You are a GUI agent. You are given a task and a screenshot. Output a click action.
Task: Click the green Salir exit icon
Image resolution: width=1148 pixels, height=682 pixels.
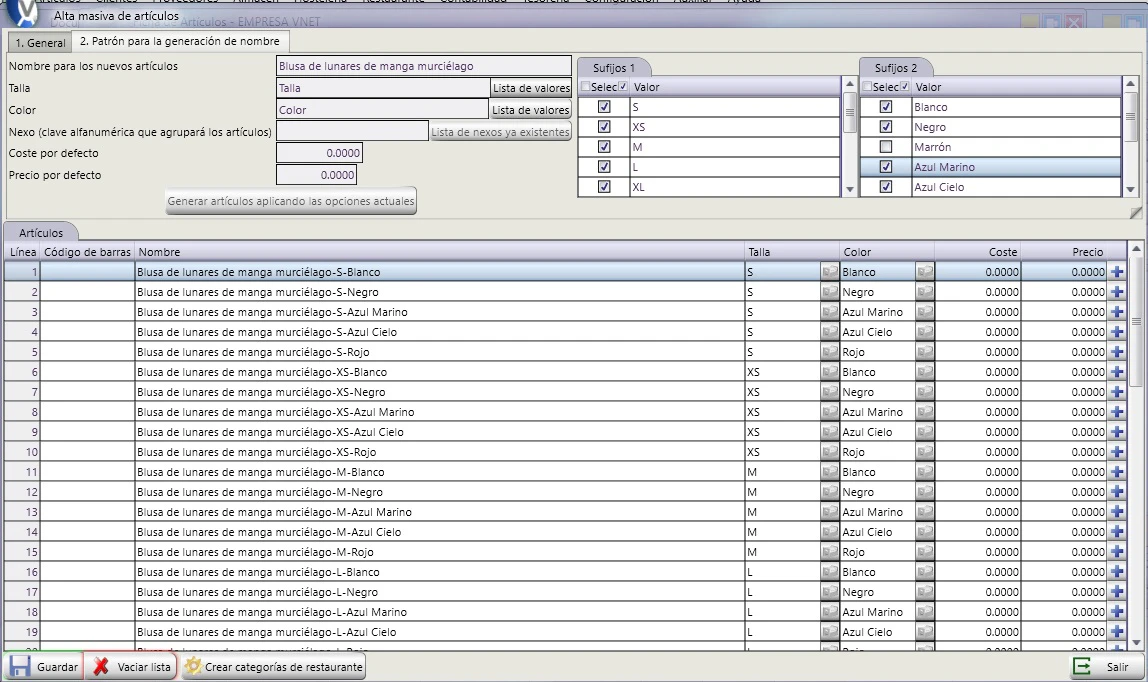coord(1081,667)
